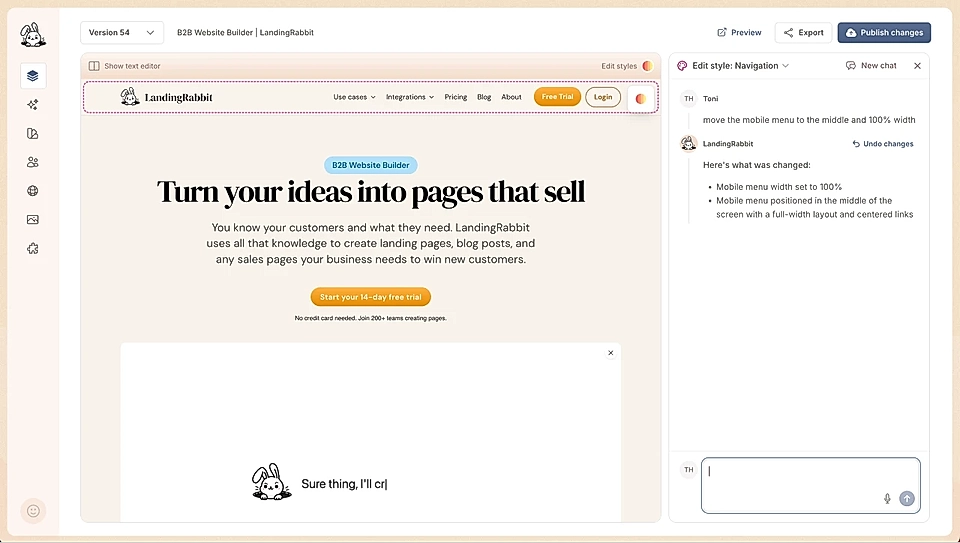
Task: Open the puzzle integrations icon in sidebar
Action: coord(33,249)
